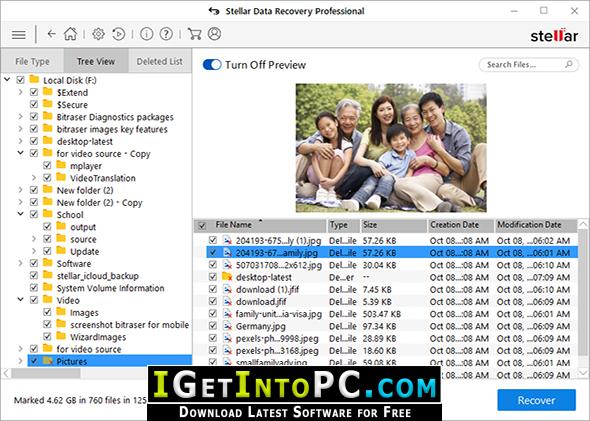Open the user account icon
This screenshot has width=590, height=421.
tap(214, 34)
